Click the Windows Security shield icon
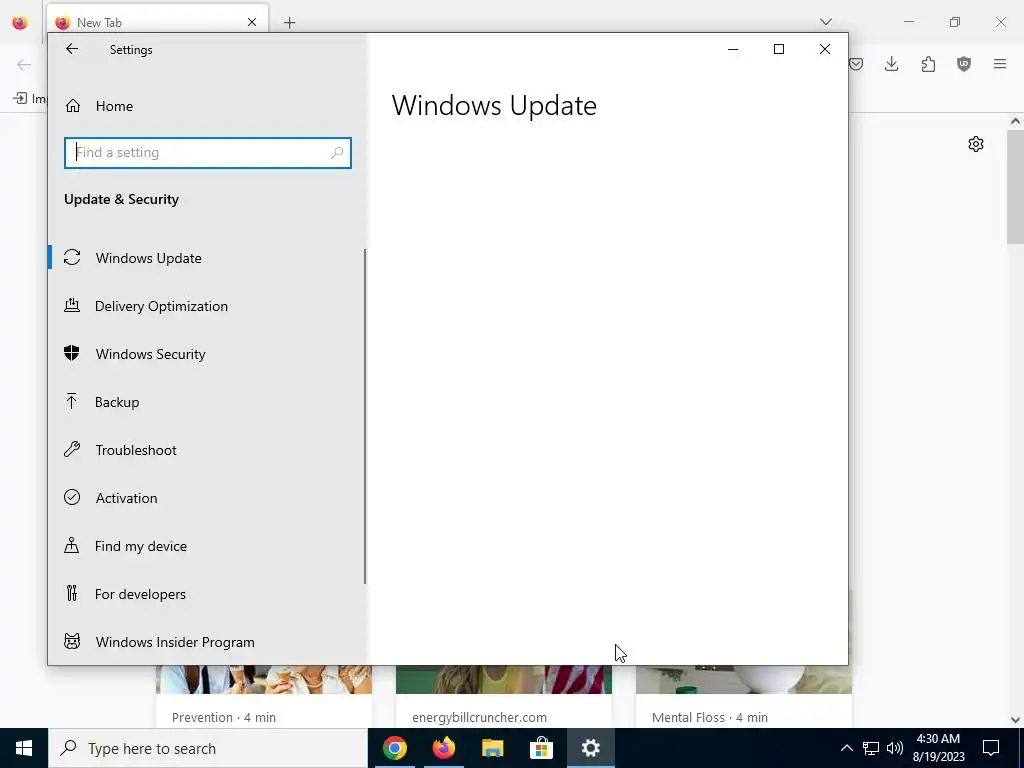This screenshot has width=1024, height=768. coord(72,353)
